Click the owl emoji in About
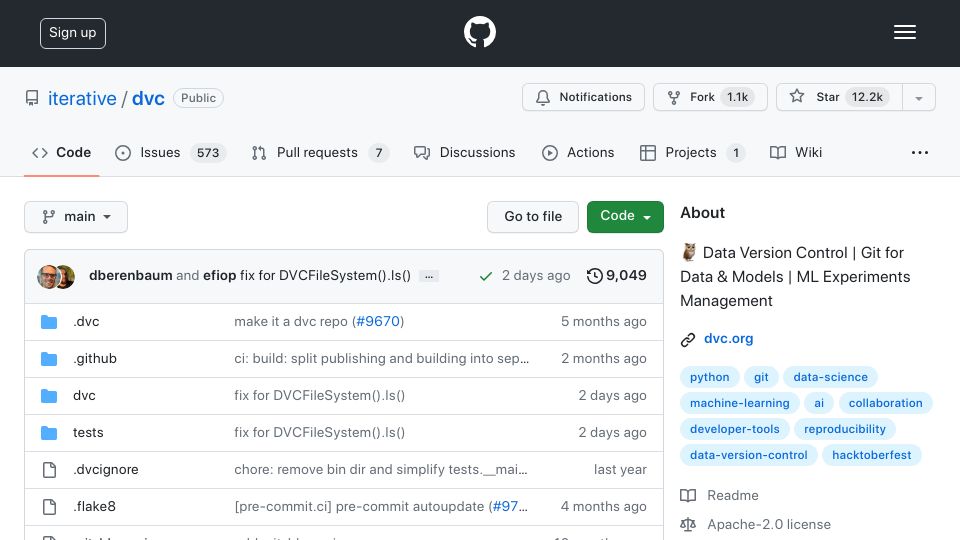This screenshot has width=960, height=540. click(689, 252)
